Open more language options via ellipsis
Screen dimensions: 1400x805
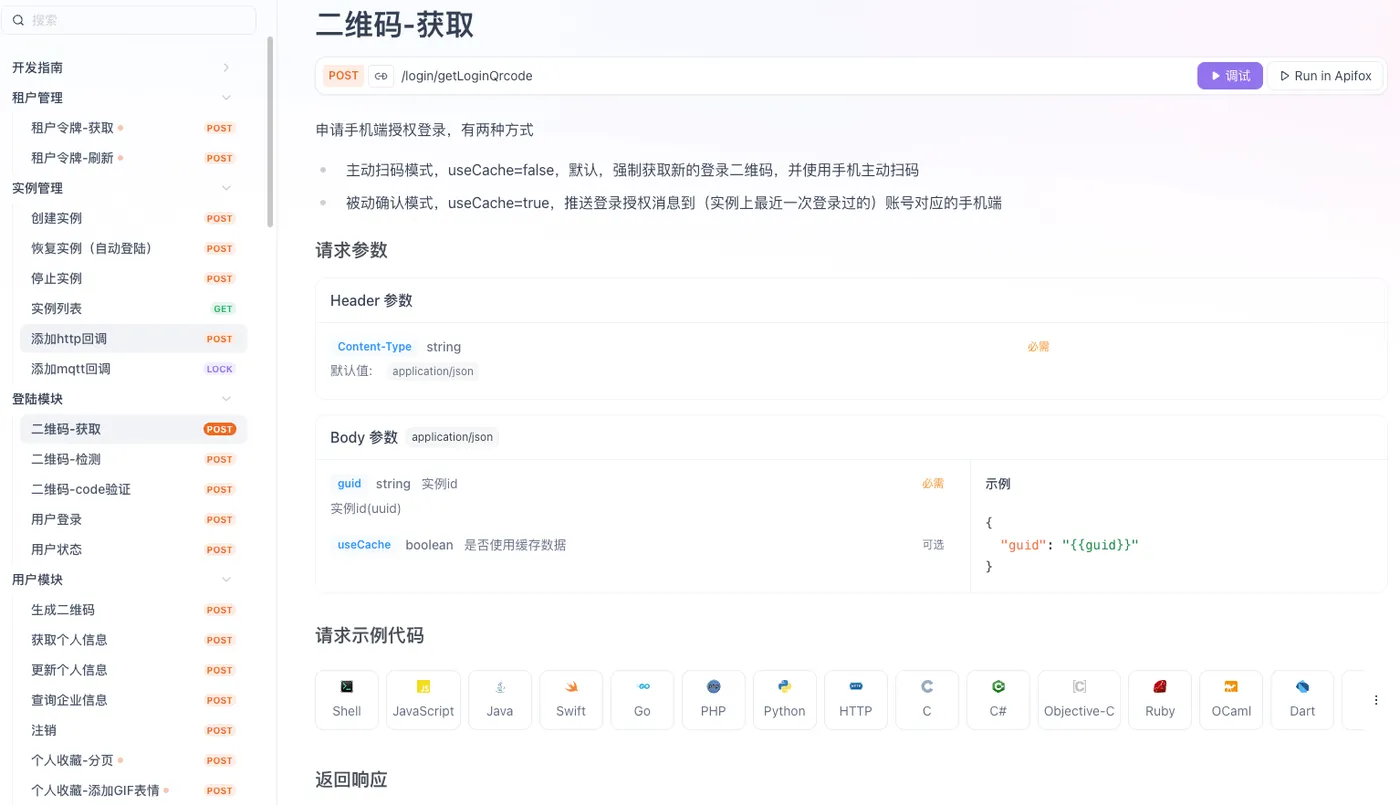pos(1376,699)
